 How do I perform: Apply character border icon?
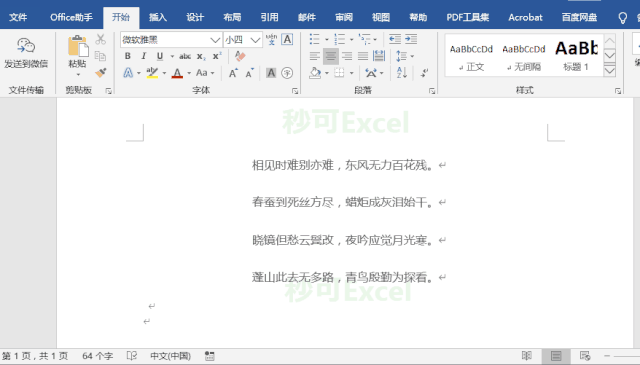click(x=287, y=40)
